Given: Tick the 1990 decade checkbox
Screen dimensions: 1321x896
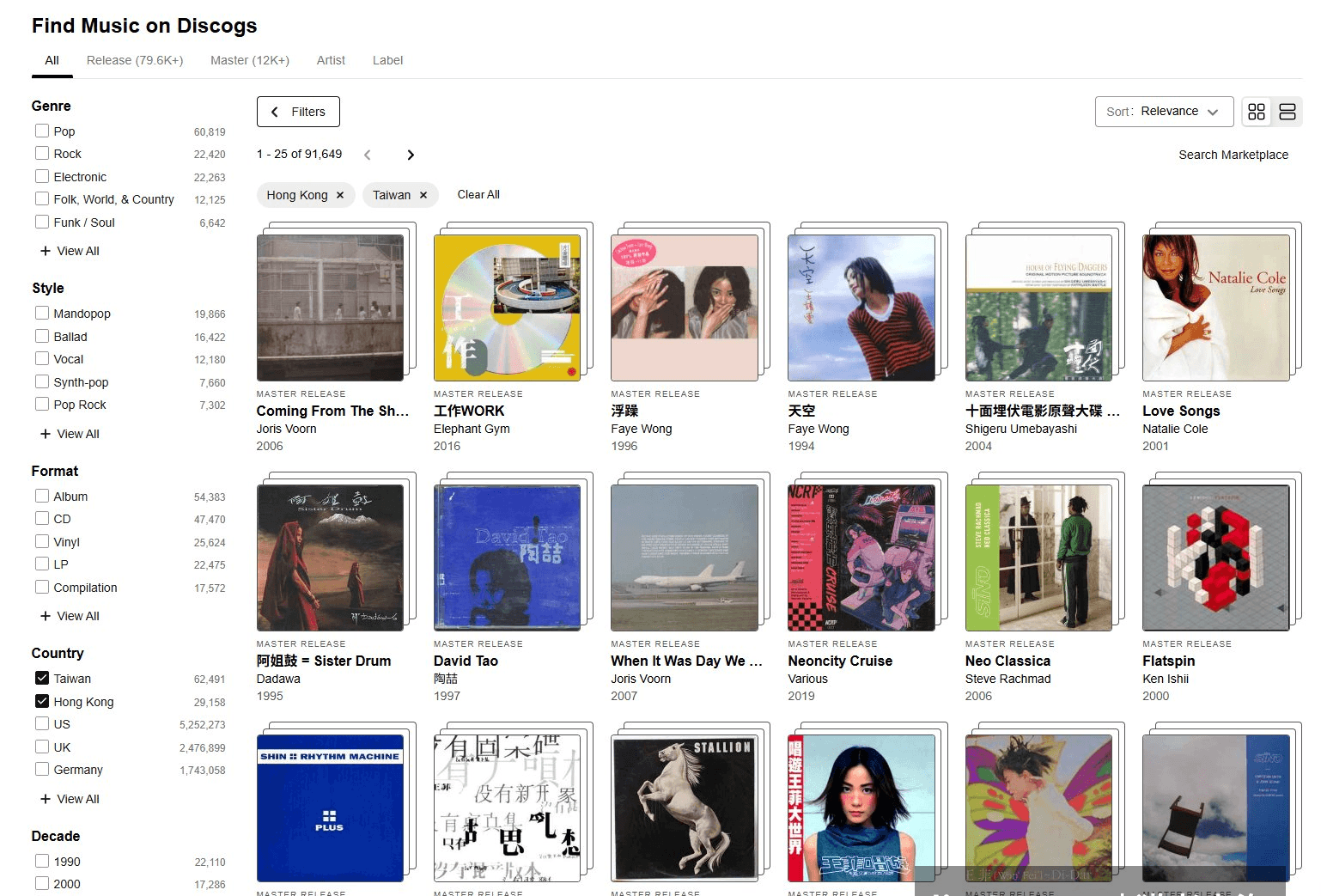Looking at the screenshot, I should pos(41,861).
